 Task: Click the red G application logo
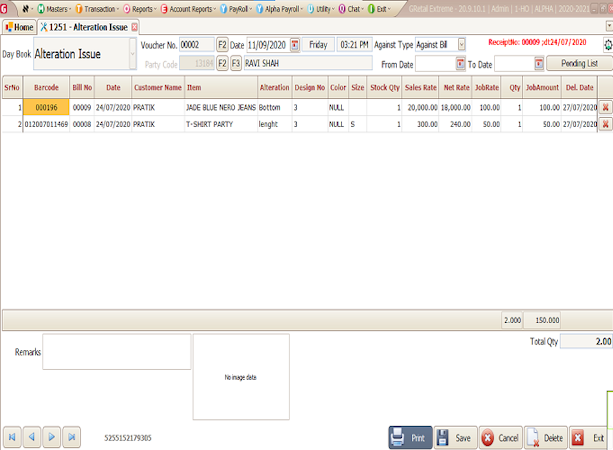4,8
